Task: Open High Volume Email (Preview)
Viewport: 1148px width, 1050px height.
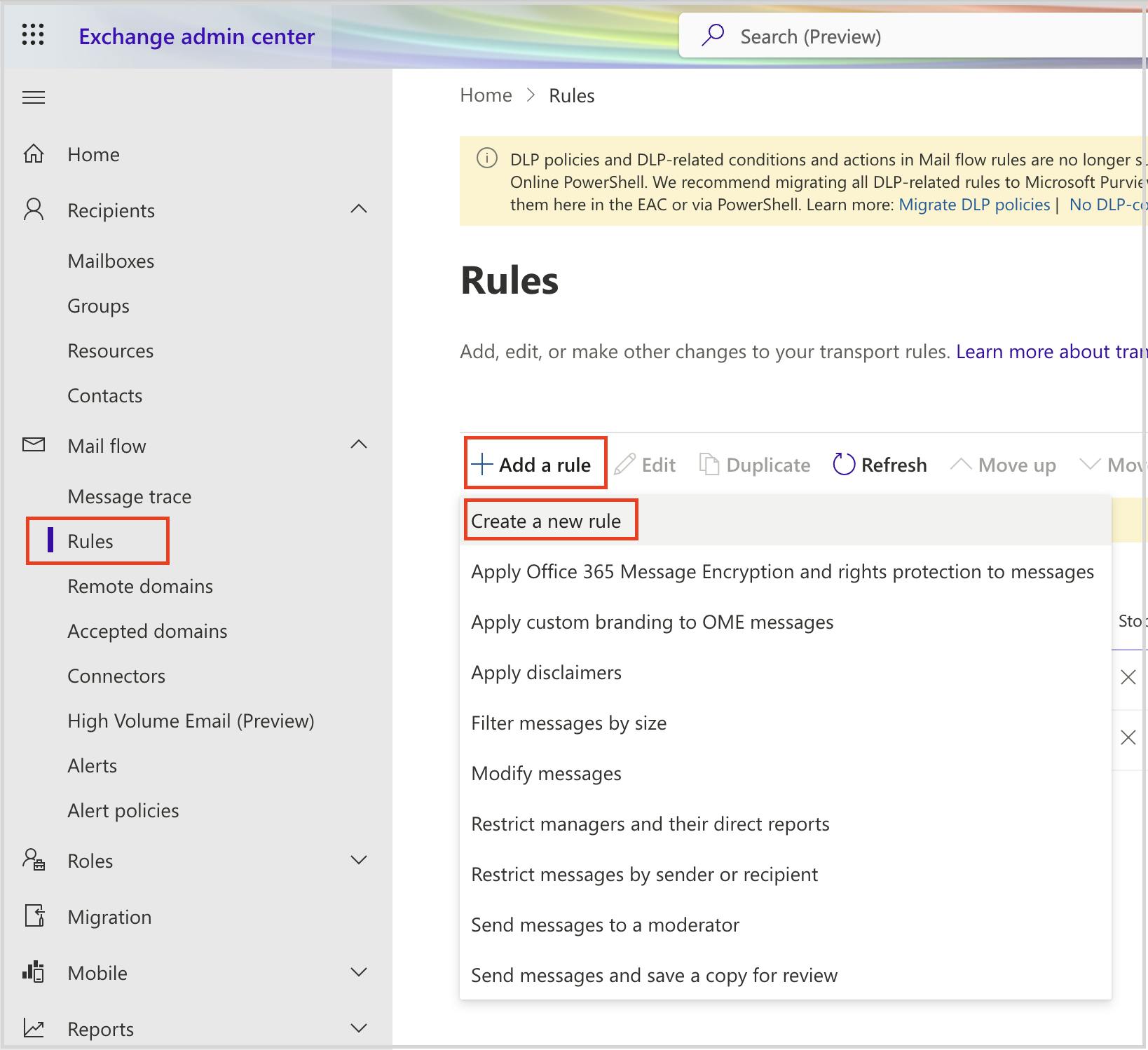Action: click(x=191, y=721)
